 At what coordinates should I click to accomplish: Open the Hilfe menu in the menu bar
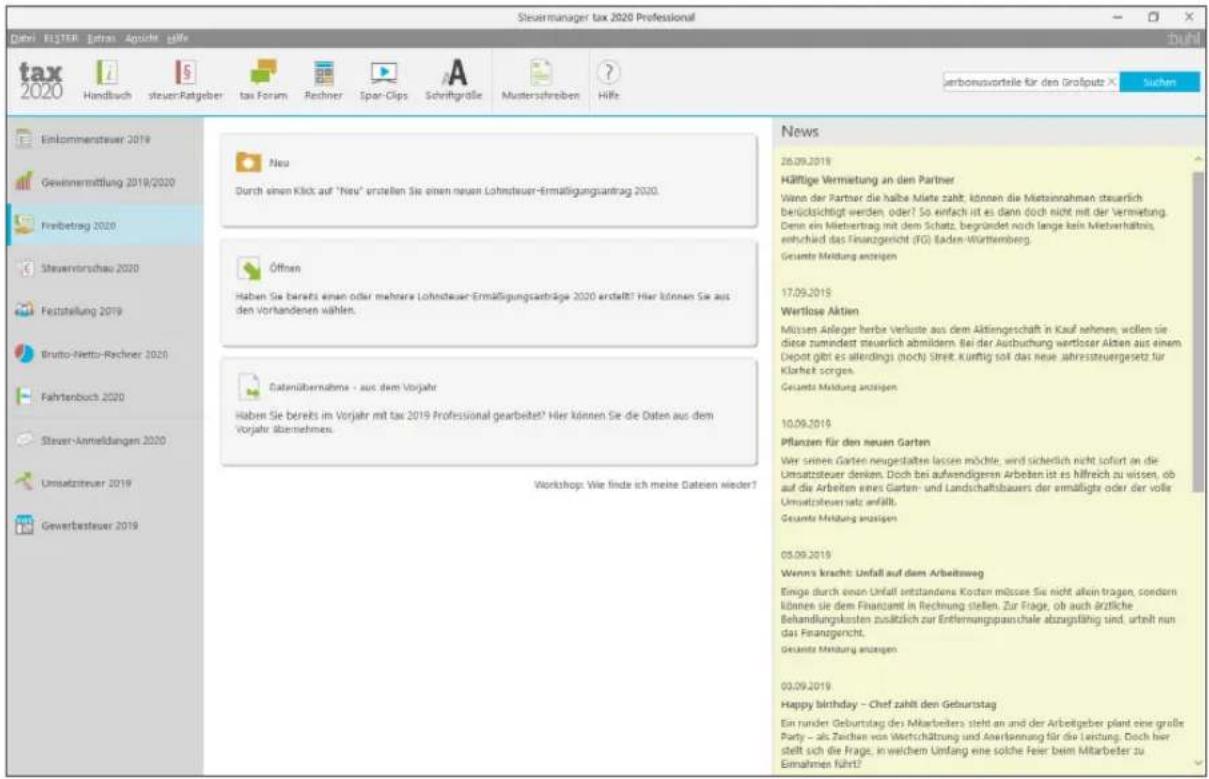pos(176,37)
